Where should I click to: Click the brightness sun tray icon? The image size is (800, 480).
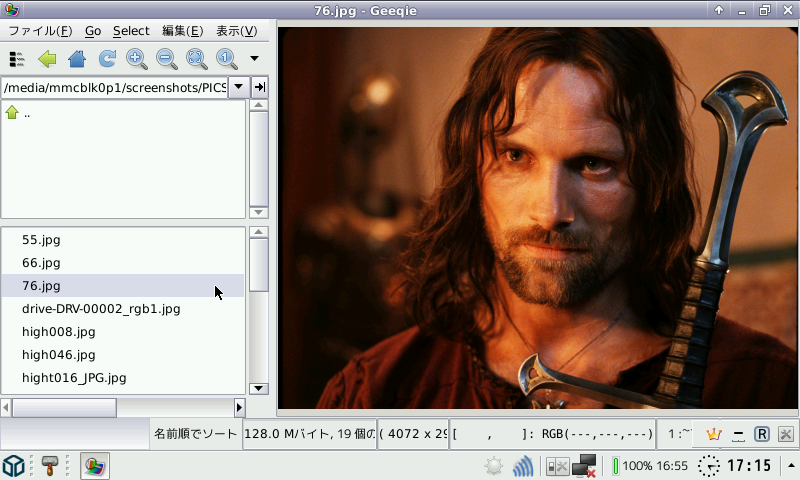point(494,466)
